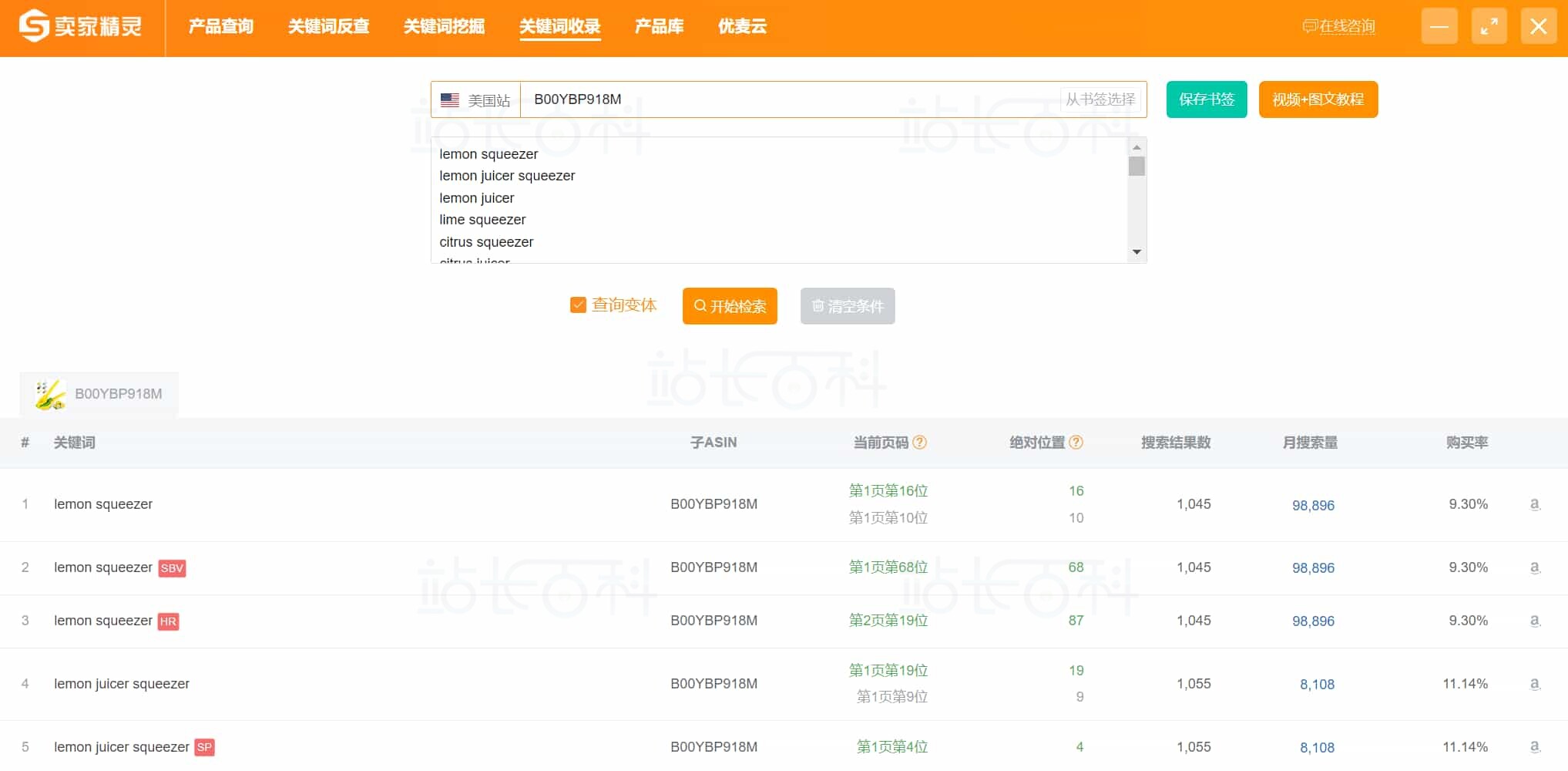Click the keyword list scrollbar thumb

click(1137, 167)
